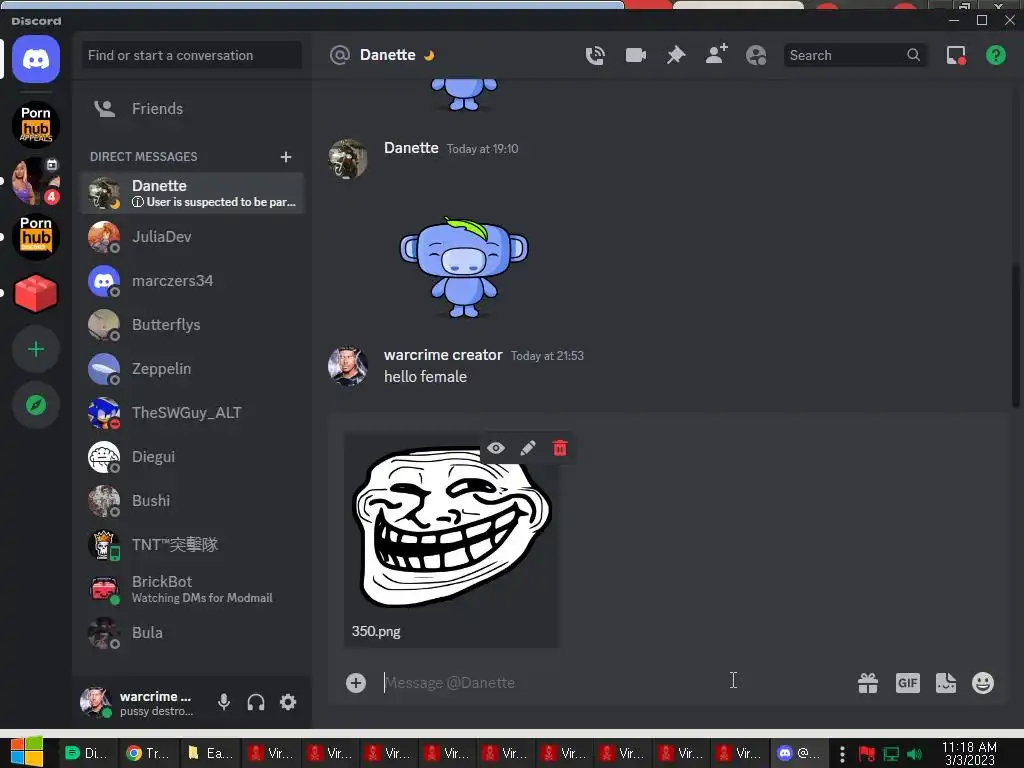Click Danette's avatar in chat

point(347,159)
